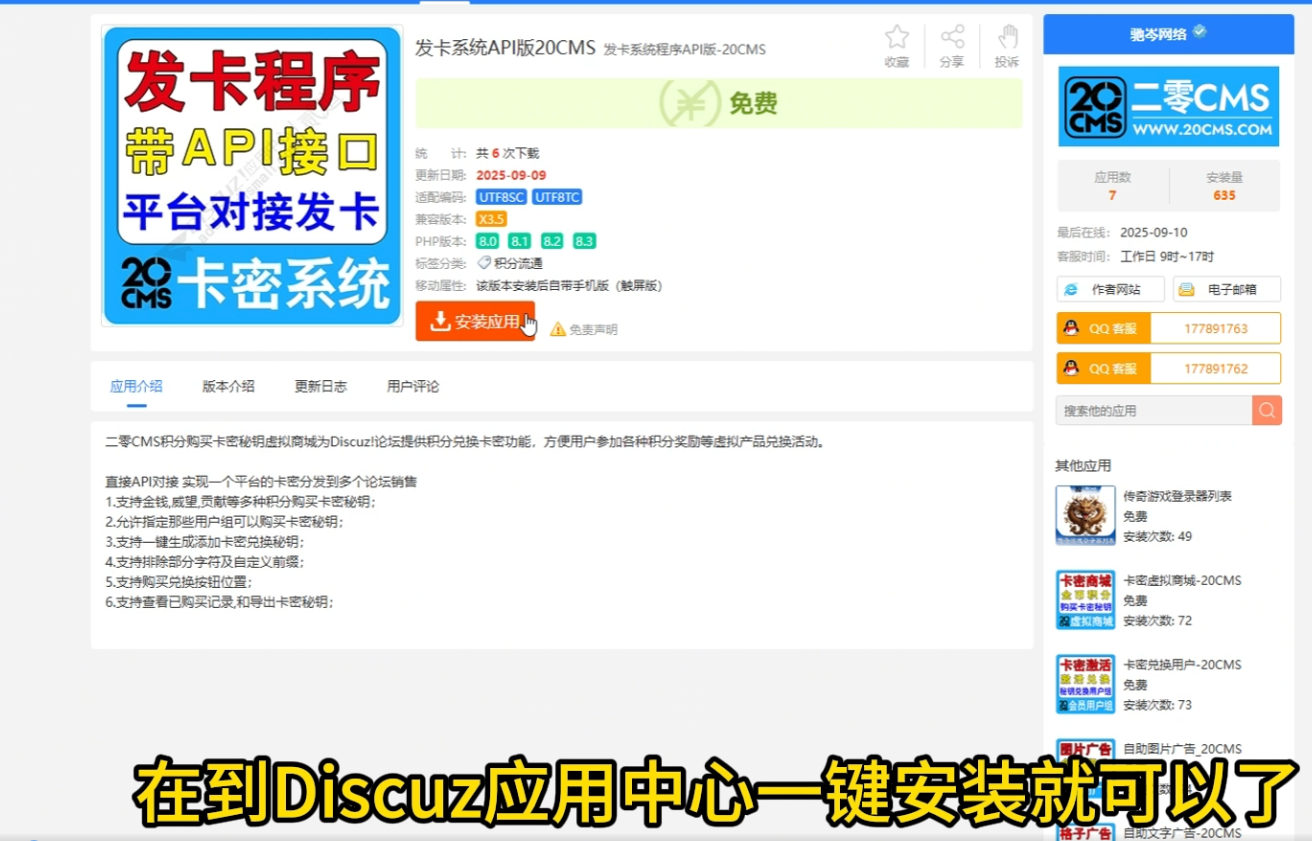1312x841 pixels.
Task: Click the 最后在线 2025-09-10 text
Action: tap(1122, 232)
